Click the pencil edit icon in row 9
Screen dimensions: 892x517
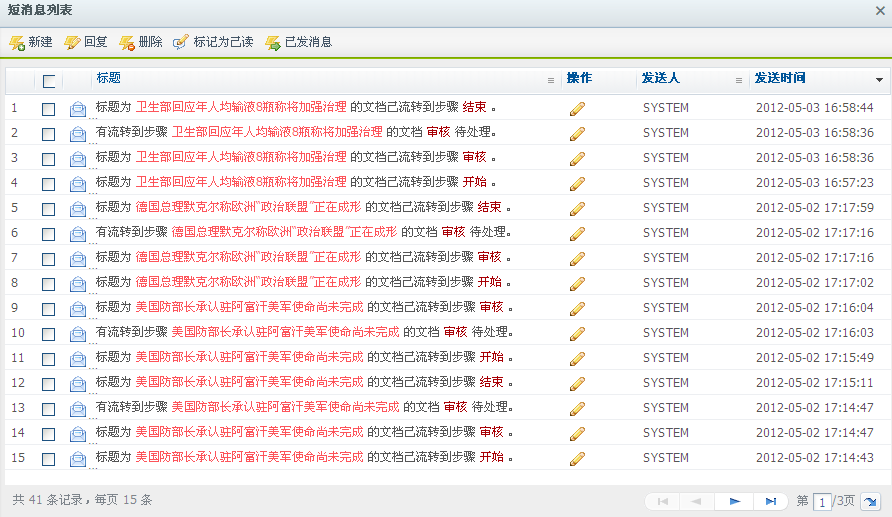click(x=577, y=308)
